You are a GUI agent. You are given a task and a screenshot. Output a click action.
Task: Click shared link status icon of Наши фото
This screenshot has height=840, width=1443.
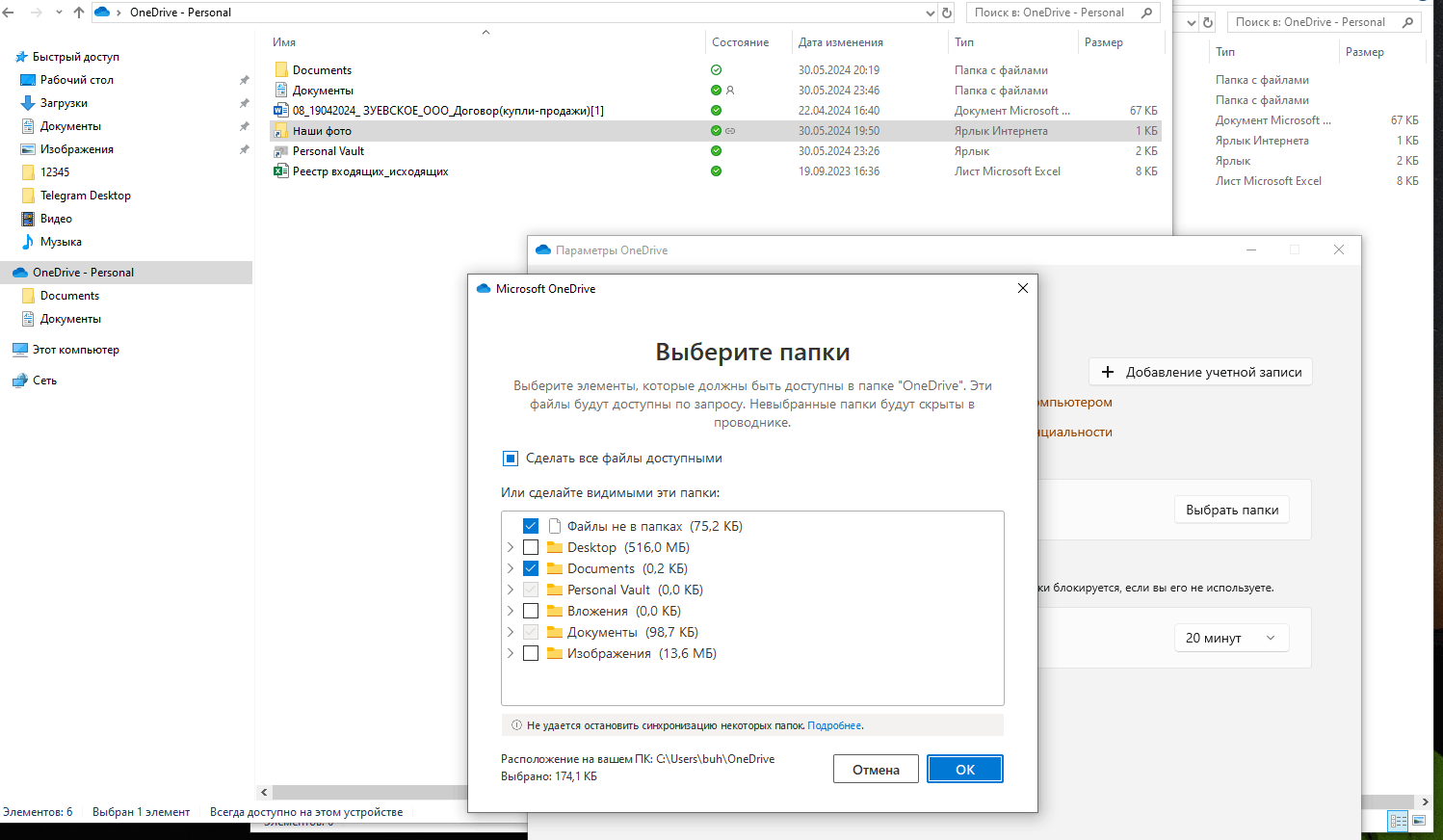point(730,131)
